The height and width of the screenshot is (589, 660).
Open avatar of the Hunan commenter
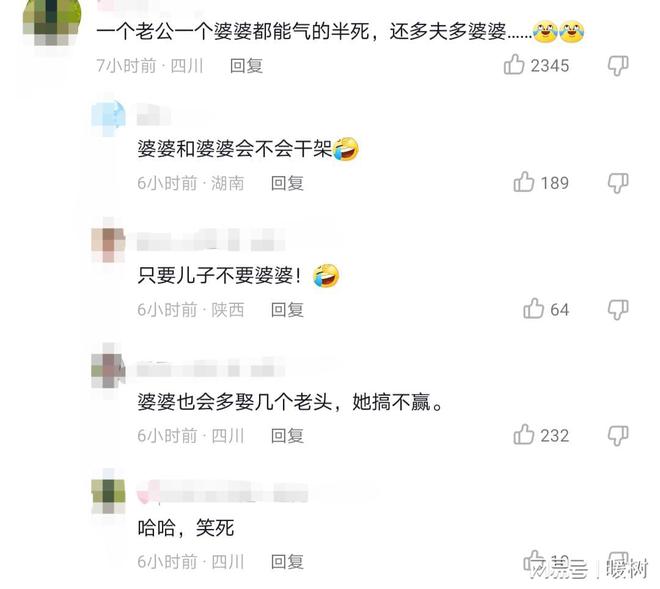pyautogui.click(x=108, y=117)
